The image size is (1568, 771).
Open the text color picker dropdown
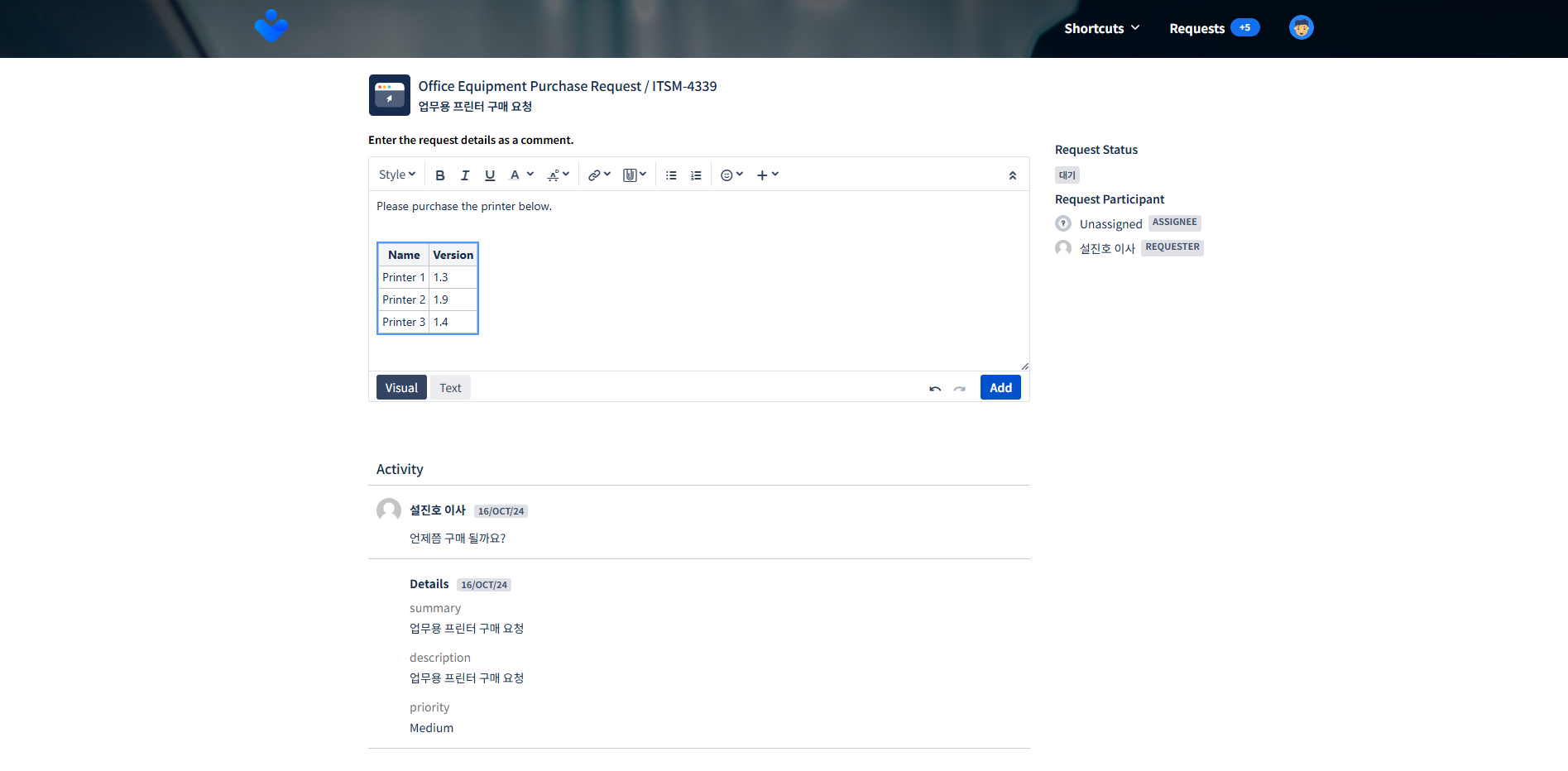[521, 175]
